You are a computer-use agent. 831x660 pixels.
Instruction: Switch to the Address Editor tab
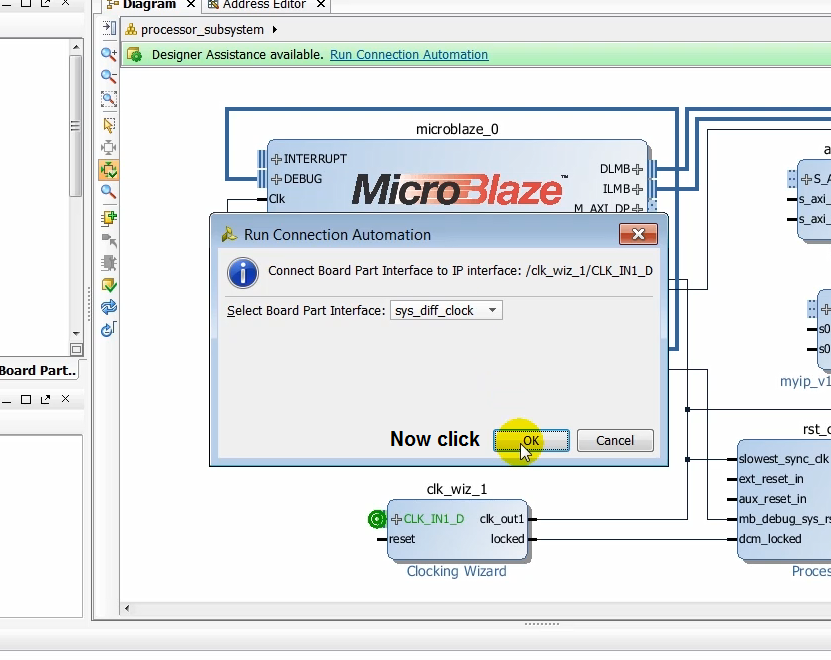[x=262, y=4]
